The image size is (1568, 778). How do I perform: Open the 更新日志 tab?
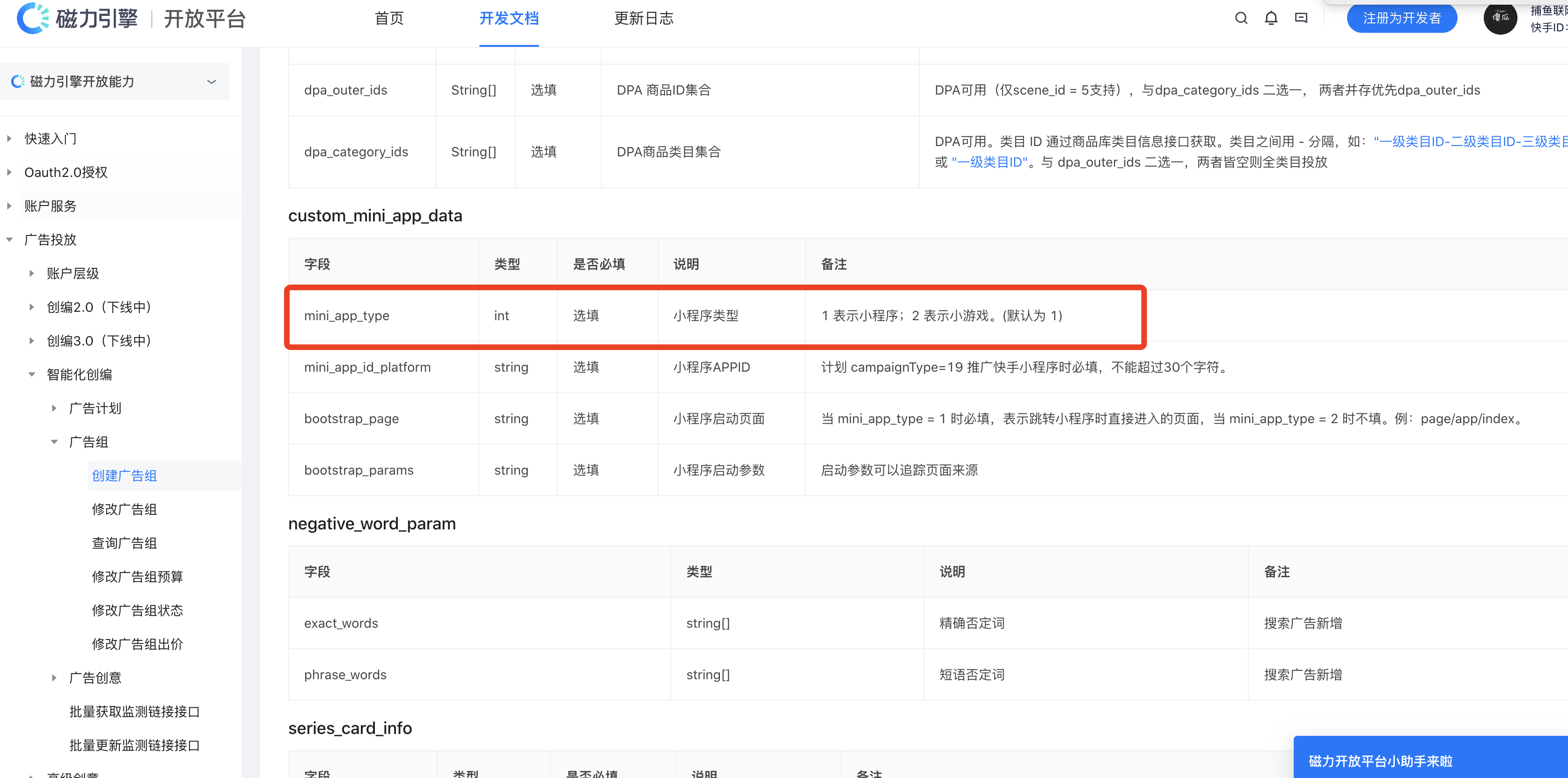[x=644, y=18]
